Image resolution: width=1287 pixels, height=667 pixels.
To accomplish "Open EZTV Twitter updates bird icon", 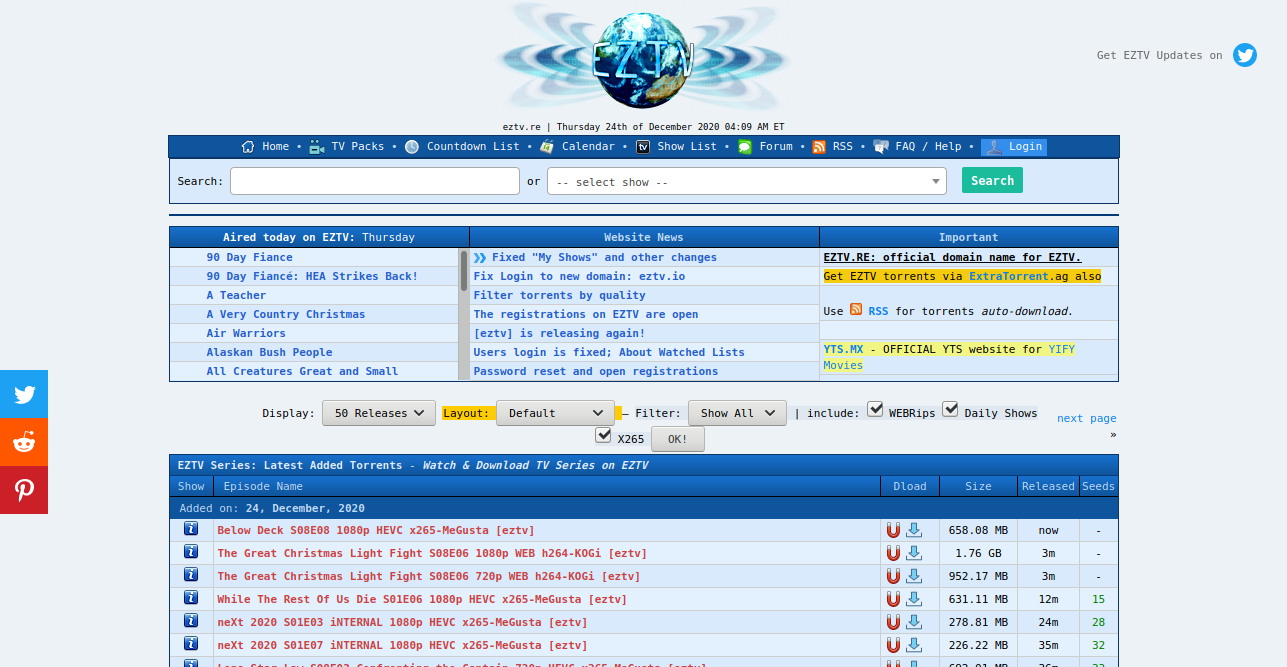I will pos(1244,55).
